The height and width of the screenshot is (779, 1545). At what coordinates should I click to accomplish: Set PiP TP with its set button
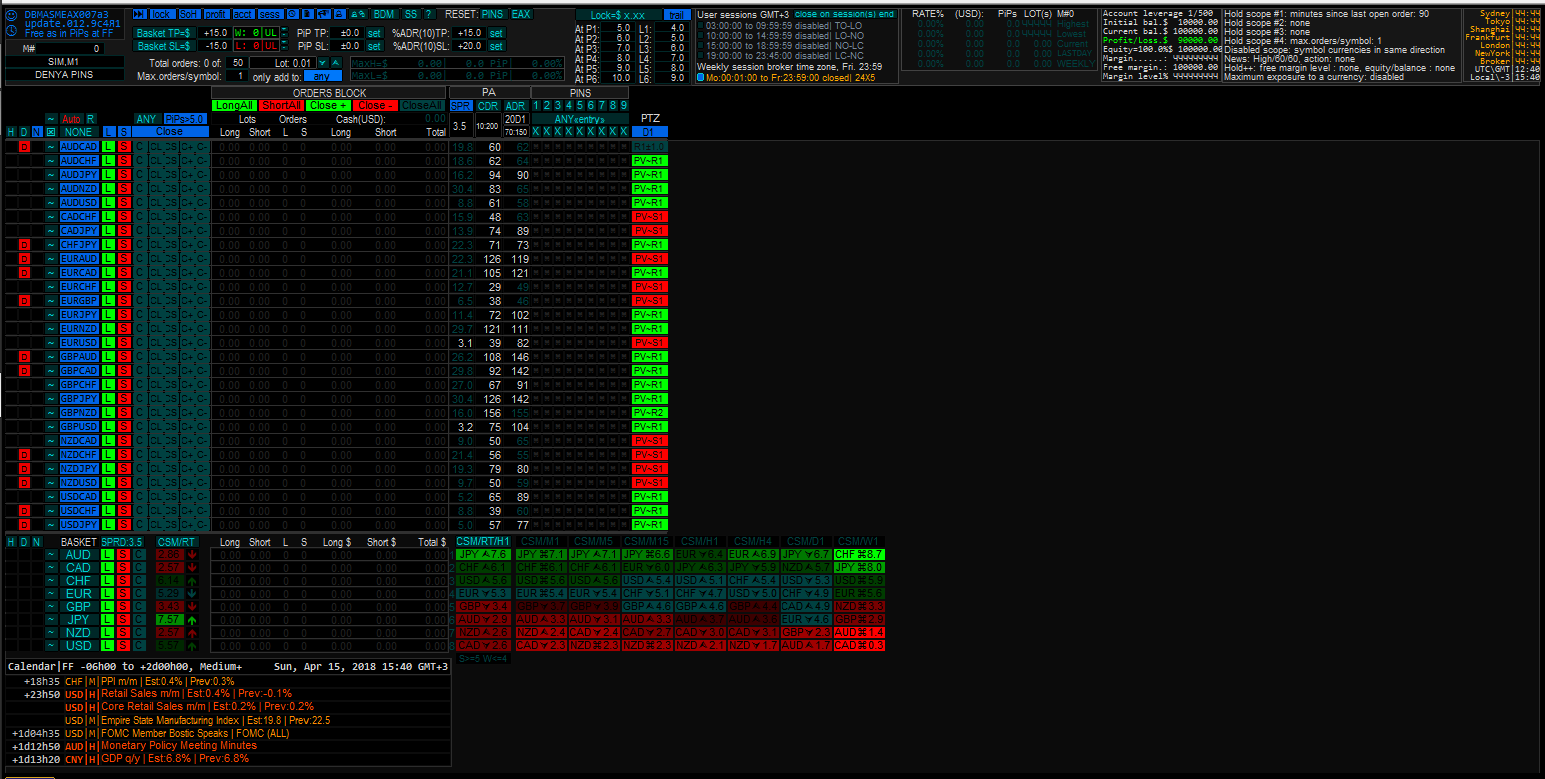(x=374, y=33)
